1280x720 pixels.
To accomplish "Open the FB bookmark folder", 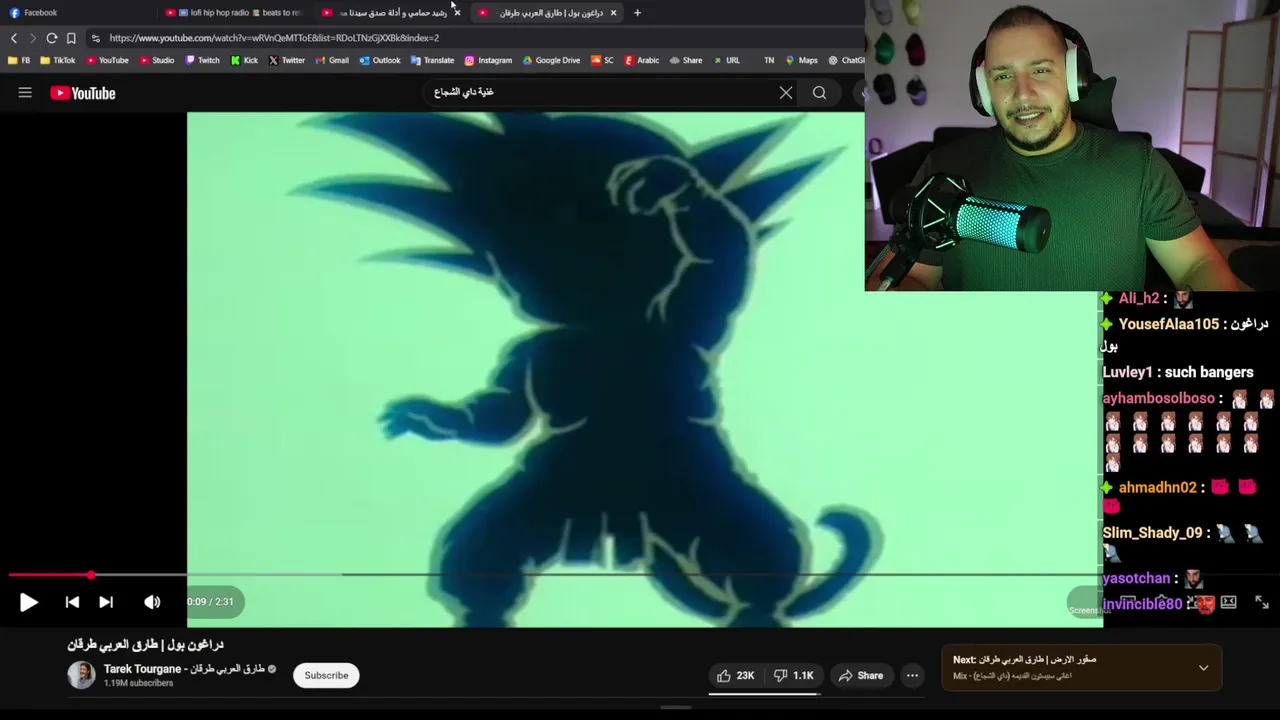I will pyautogui.click(x=19, y=60).
